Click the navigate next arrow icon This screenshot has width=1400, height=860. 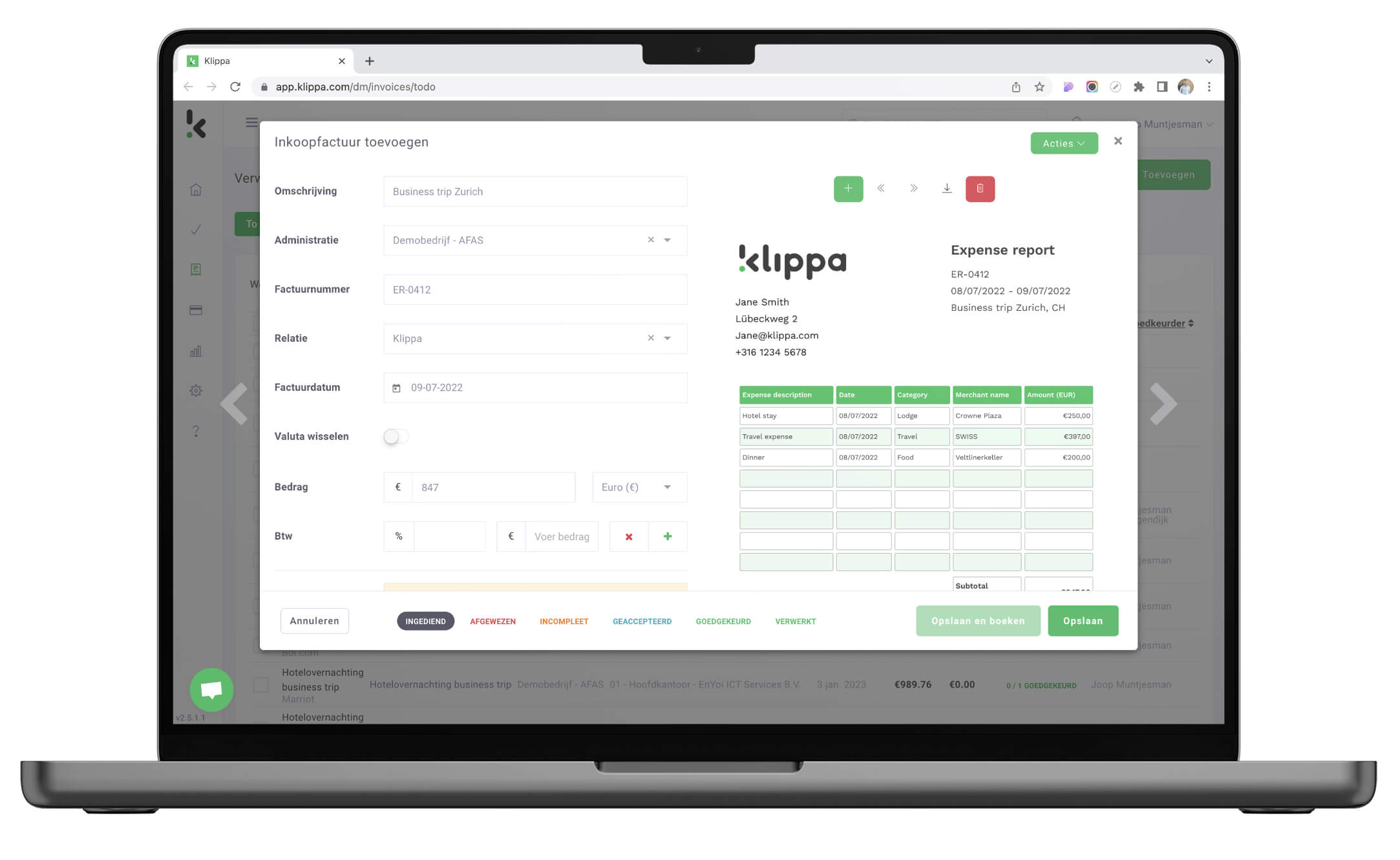point(914,189)
